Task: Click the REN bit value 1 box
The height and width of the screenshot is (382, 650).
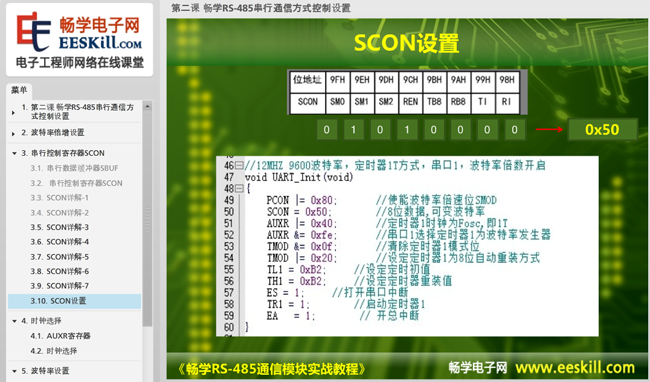Action: click(407, 130)
